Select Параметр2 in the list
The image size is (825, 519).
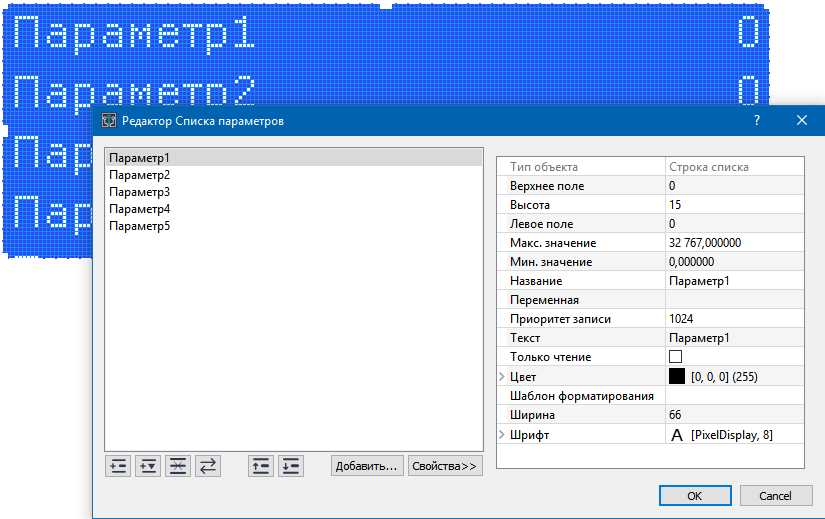(x=294, y=175)
